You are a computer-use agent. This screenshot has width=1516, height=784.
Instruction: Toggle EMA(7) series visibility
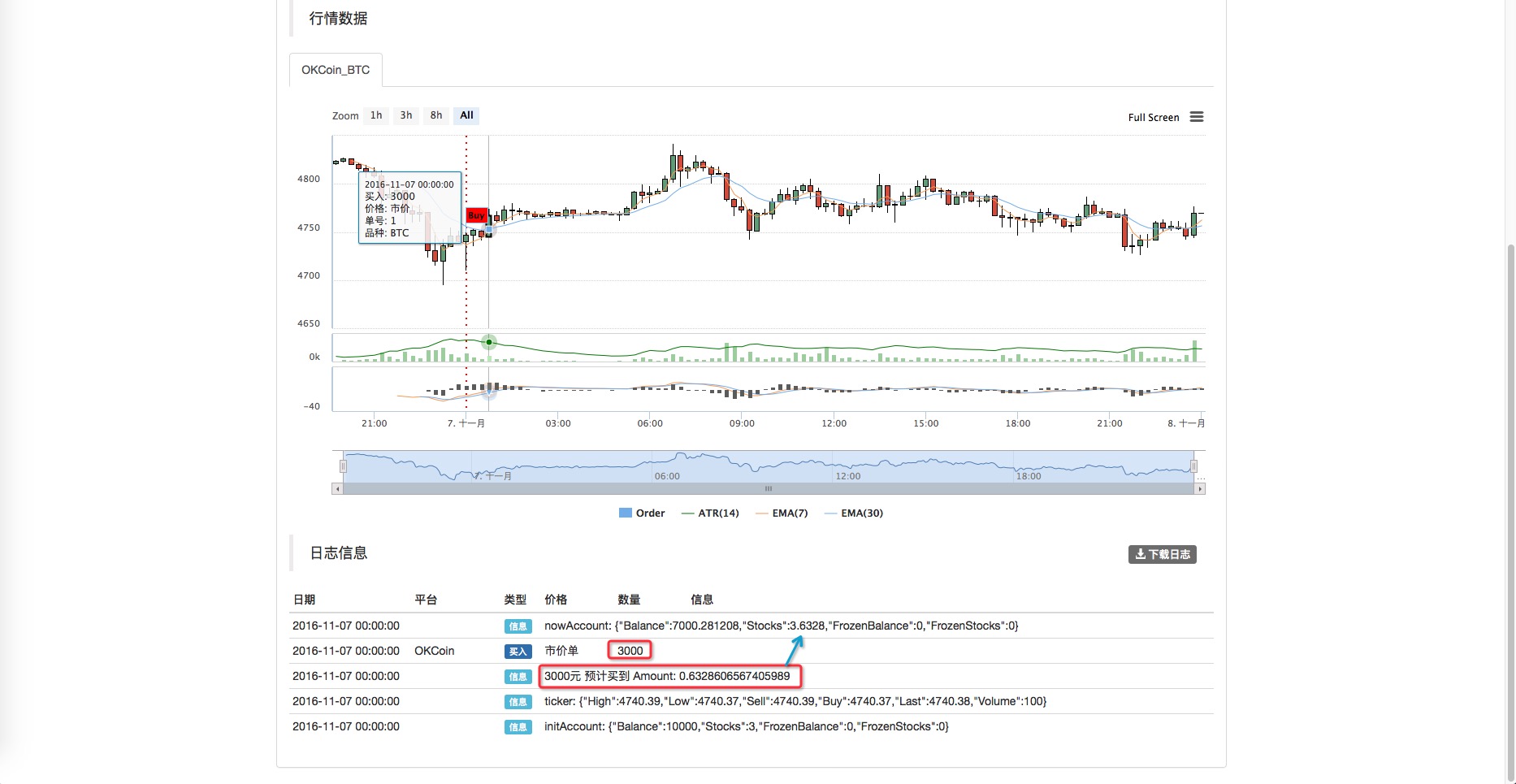[x=782, y=513]
